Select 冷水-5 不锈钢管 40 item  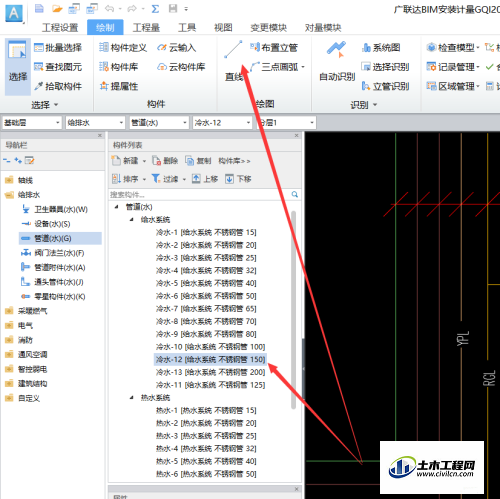tap(206, 283)
